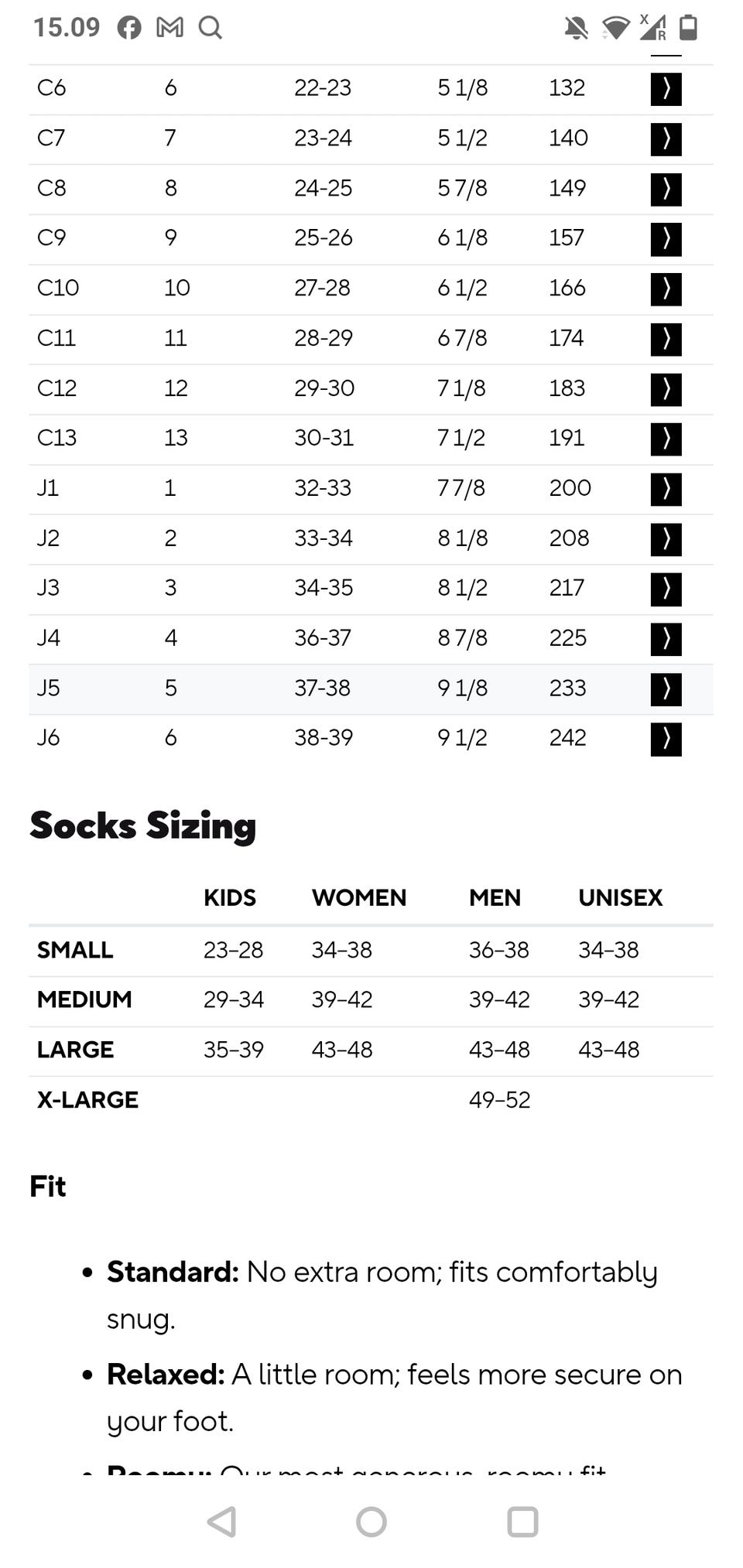Open the arrow for size C13
This screenshot has width=743, height=1568.
pos(666,439)
